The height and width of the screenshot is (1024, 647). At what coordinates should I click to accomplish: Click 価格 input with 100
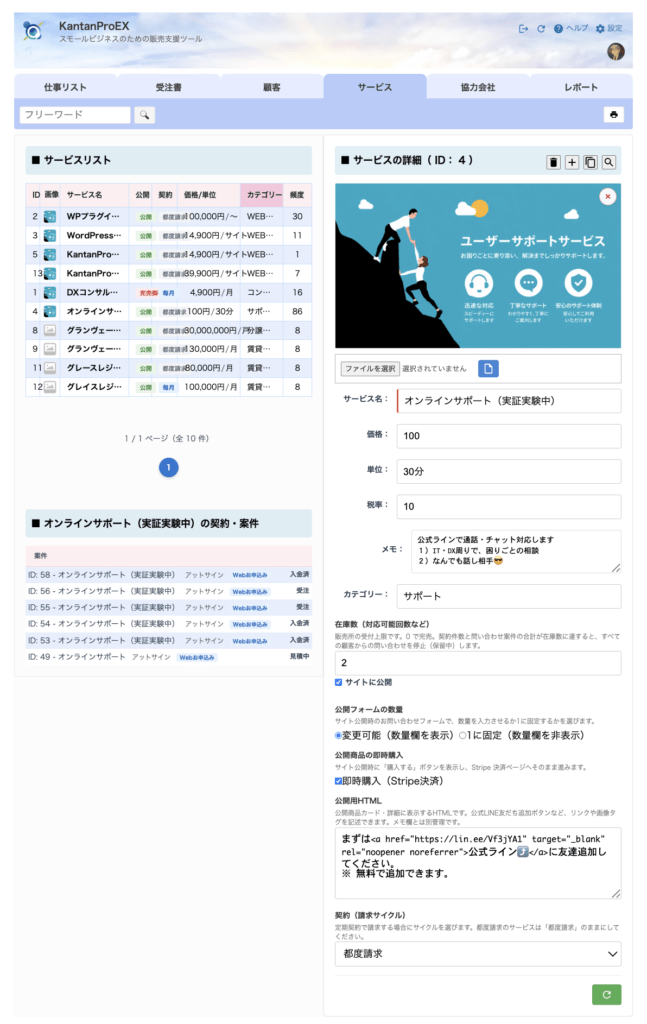coord(509,436)
